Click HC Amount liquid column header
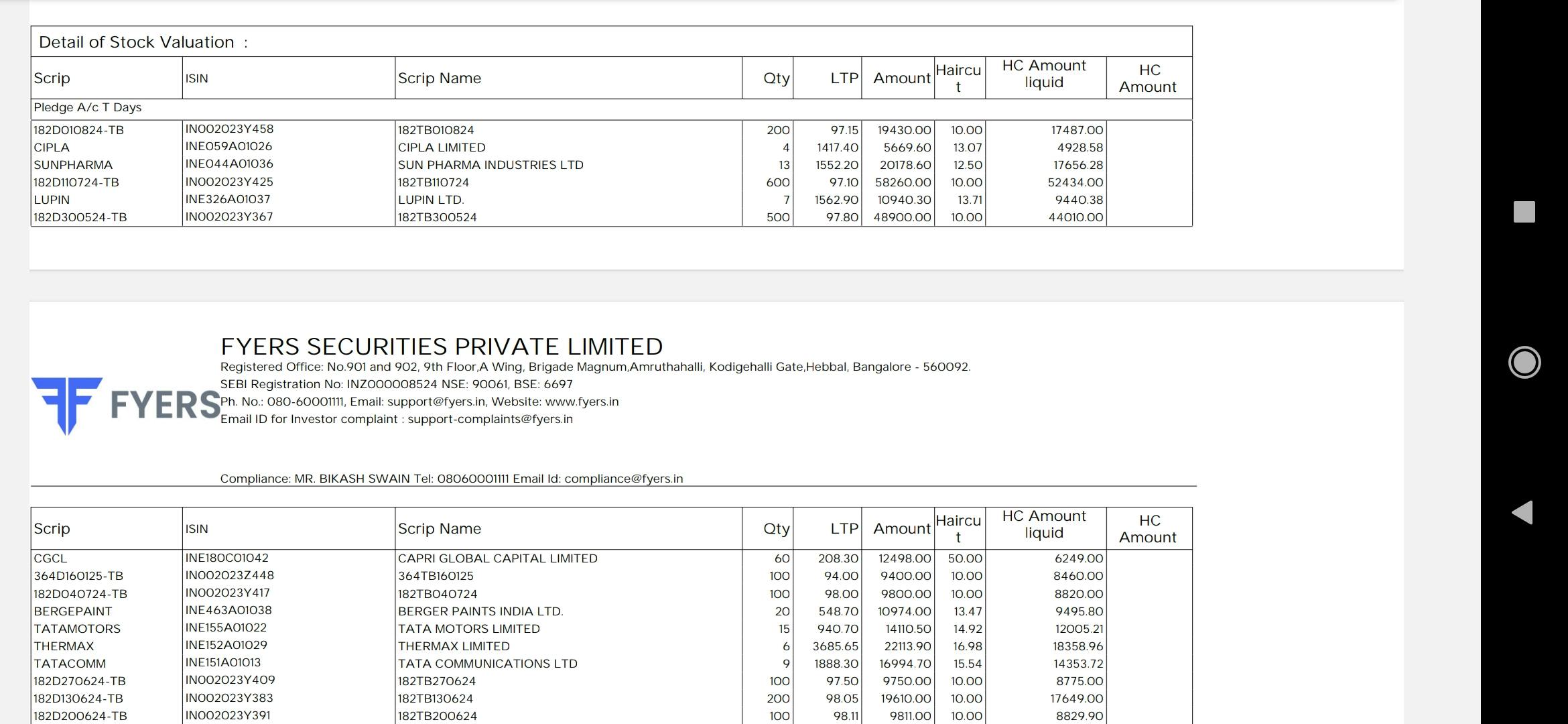This screenshot has width=1568, height=724. pos(1043,74)
